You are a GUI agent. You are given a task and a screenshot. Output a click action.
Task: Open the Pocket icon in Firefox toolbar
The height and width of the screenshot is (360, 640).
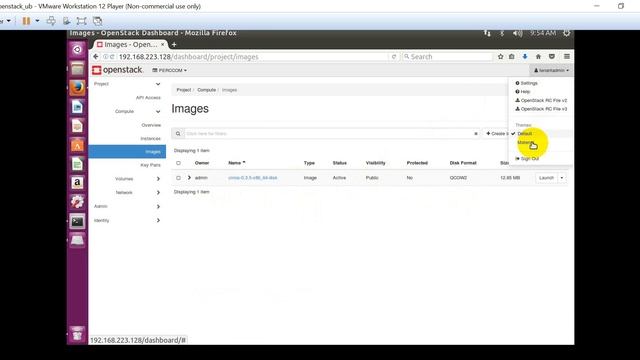[551, 57]
